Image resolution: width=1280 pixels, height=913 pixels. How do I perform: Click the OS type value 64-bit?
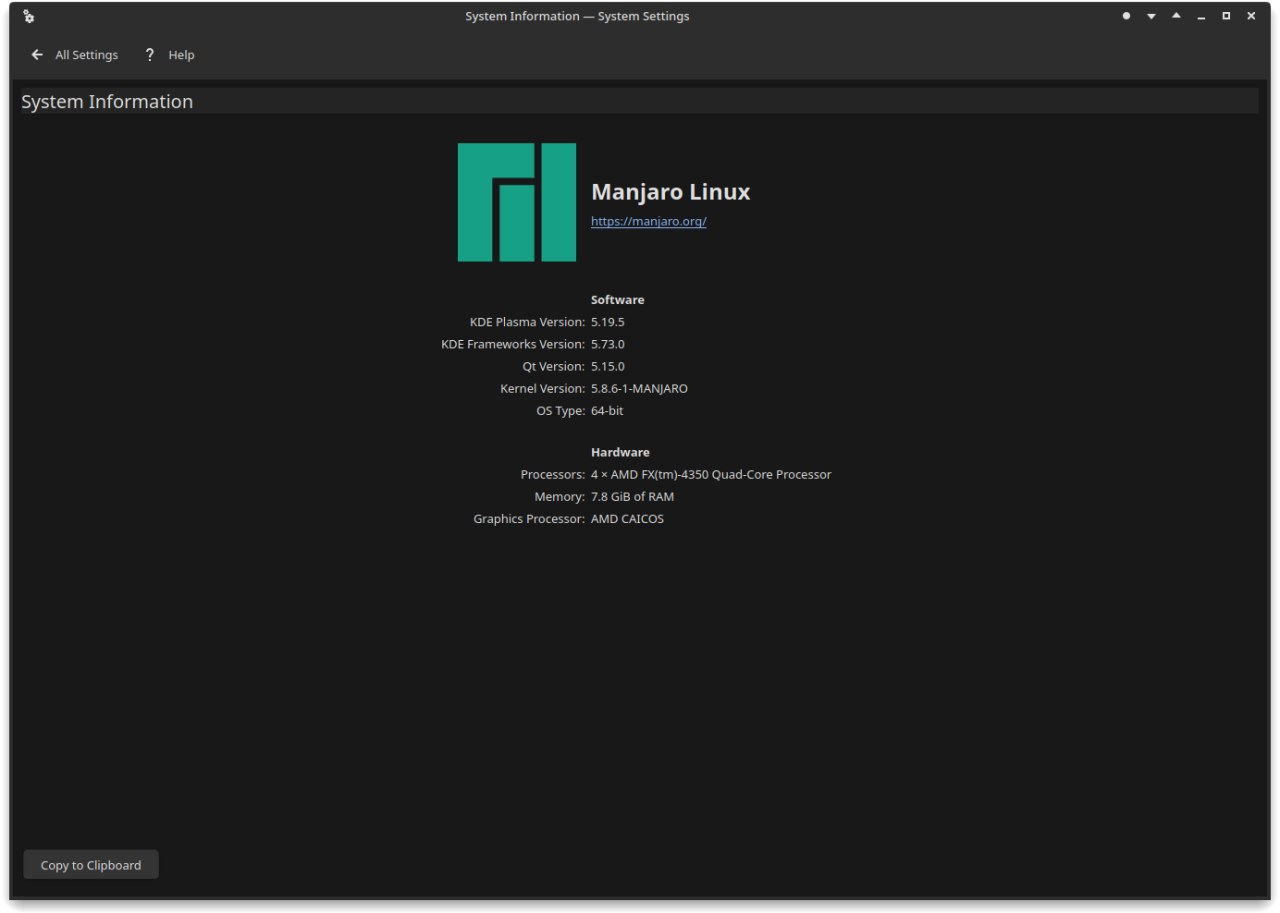607,410
